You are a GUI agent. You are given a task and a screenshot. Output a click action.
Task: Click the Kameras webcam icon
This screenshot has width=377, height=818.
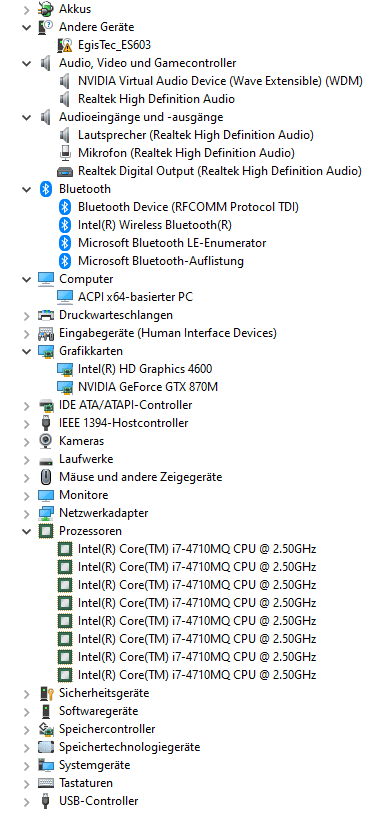[x=46, y=441]
